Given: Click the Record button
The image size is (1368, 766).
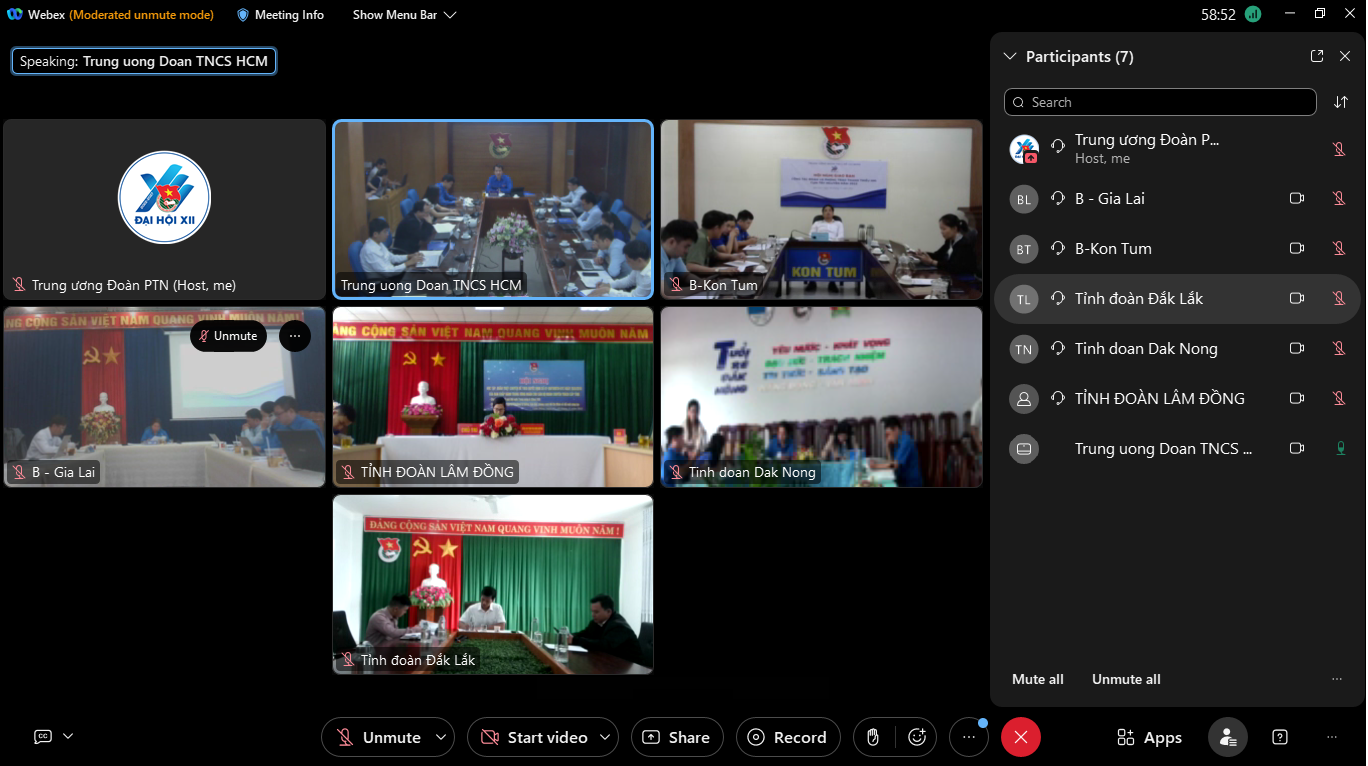Looking at the screenshot, I should [787, 737].
